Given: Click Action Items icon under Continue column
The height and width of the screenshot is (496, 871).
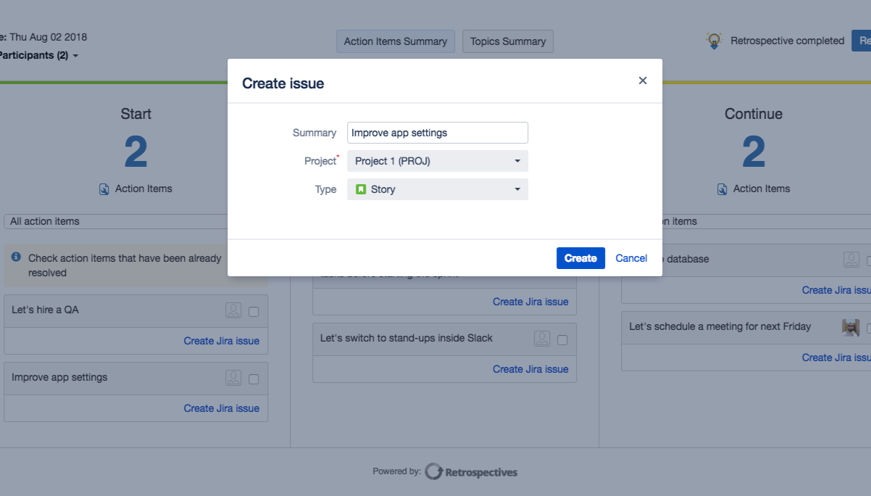Looking at the screenshot, I should (x=722, y=189).
